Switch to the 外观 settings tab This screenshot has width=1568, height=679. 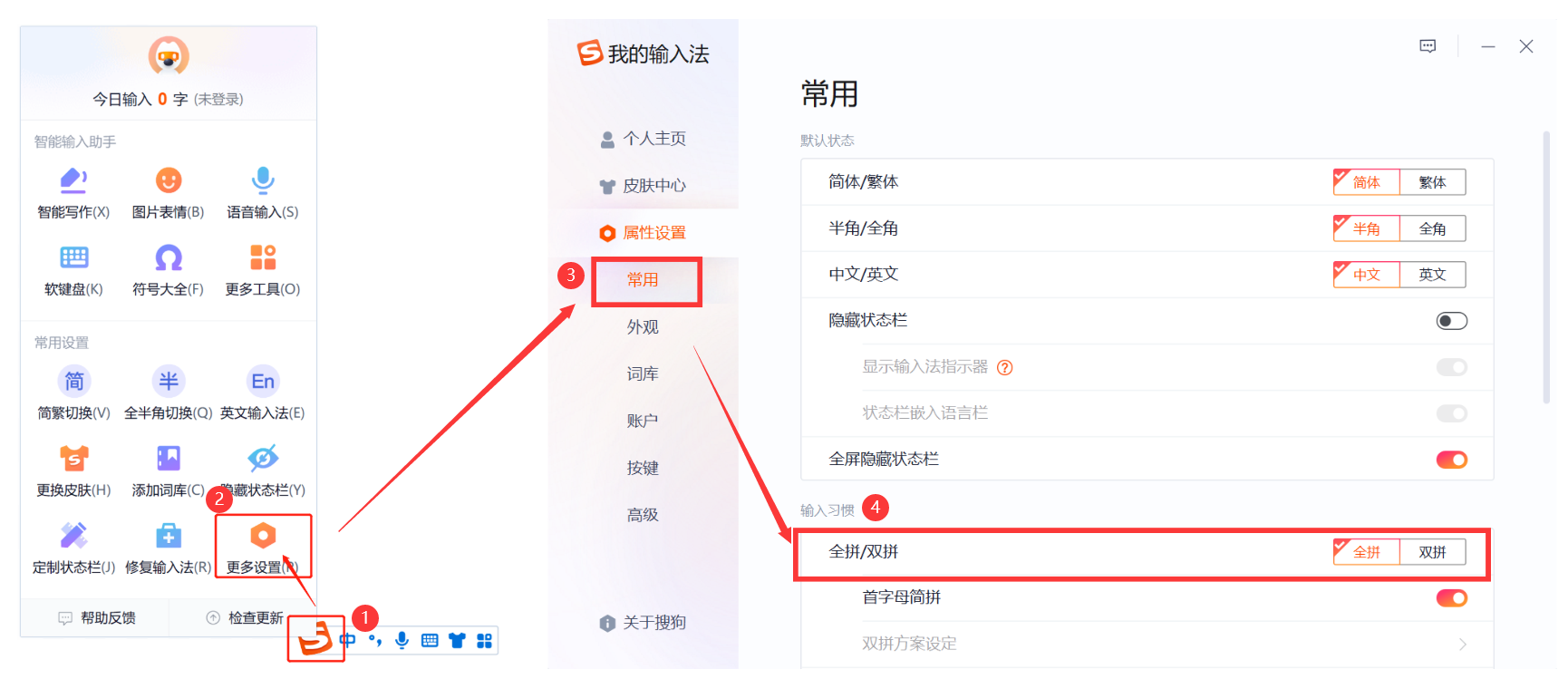click(x=643, y=327)
